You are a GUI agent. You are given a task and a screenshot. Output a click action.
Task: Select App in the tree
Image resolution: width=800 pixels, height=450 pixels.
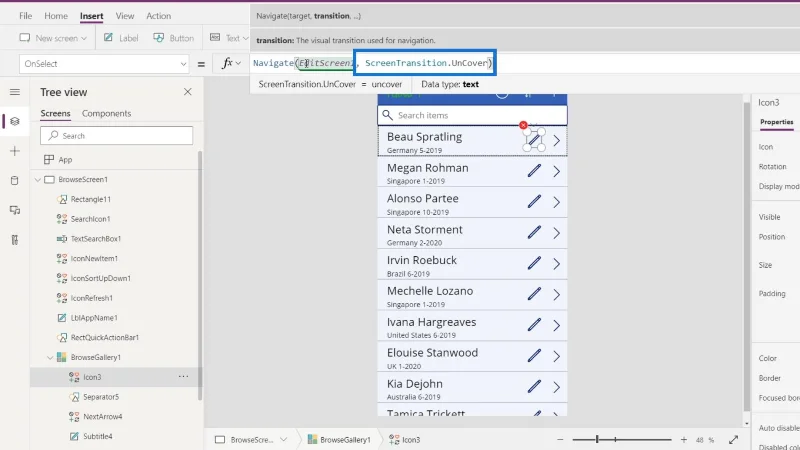click(x=65, y=160)
